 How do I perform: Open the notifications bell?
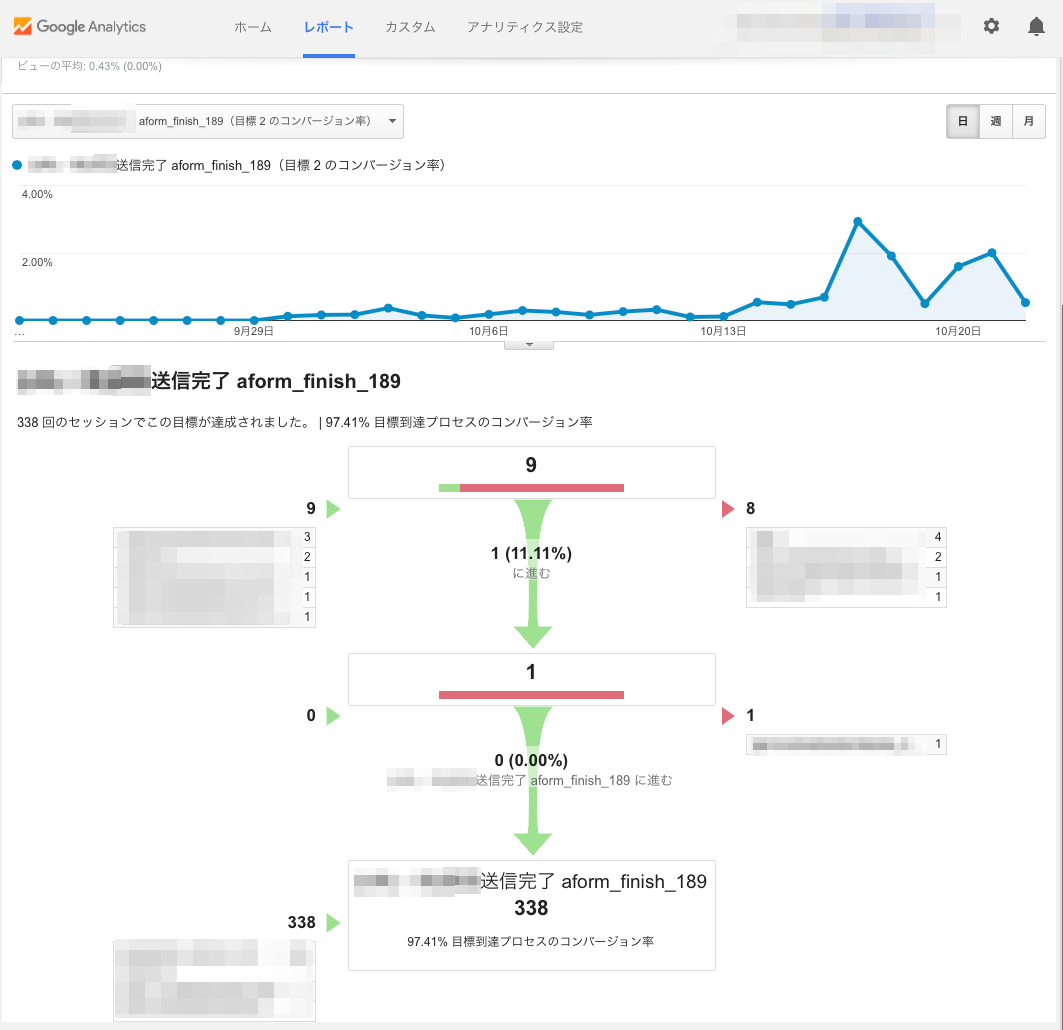pyautogui.click(x=1036, y=27)
